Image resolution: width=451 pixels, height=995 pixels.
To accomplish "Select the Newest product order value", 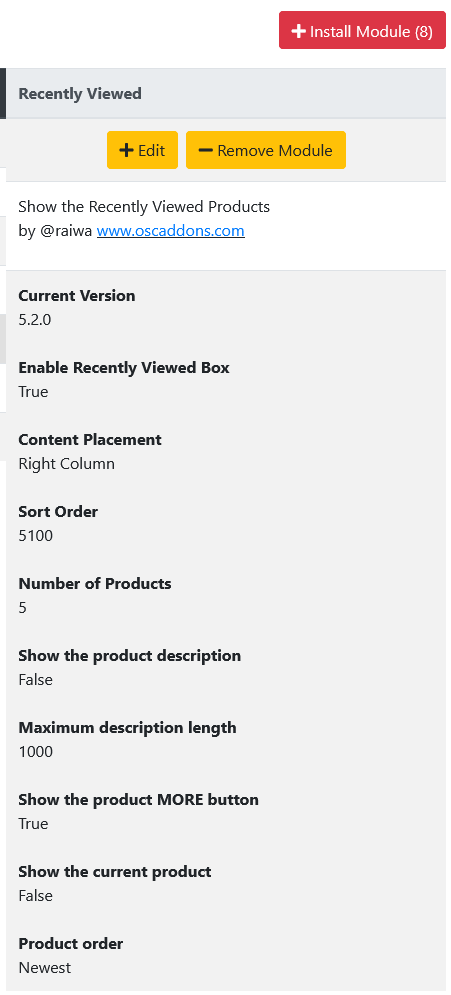I will click(x=44, y=967).
